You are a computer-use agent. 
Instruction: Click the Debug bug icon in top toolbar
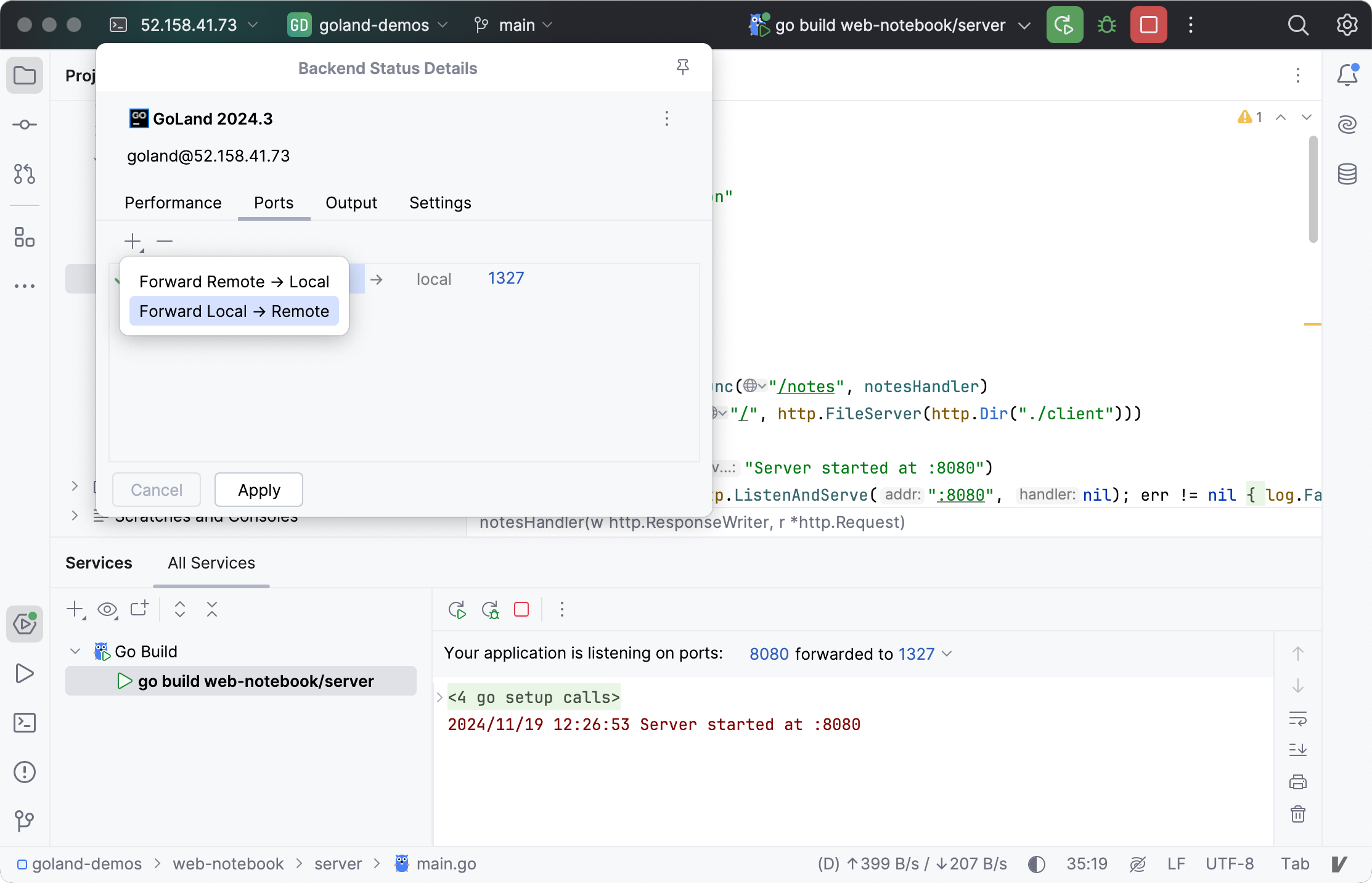[1107, 25]
